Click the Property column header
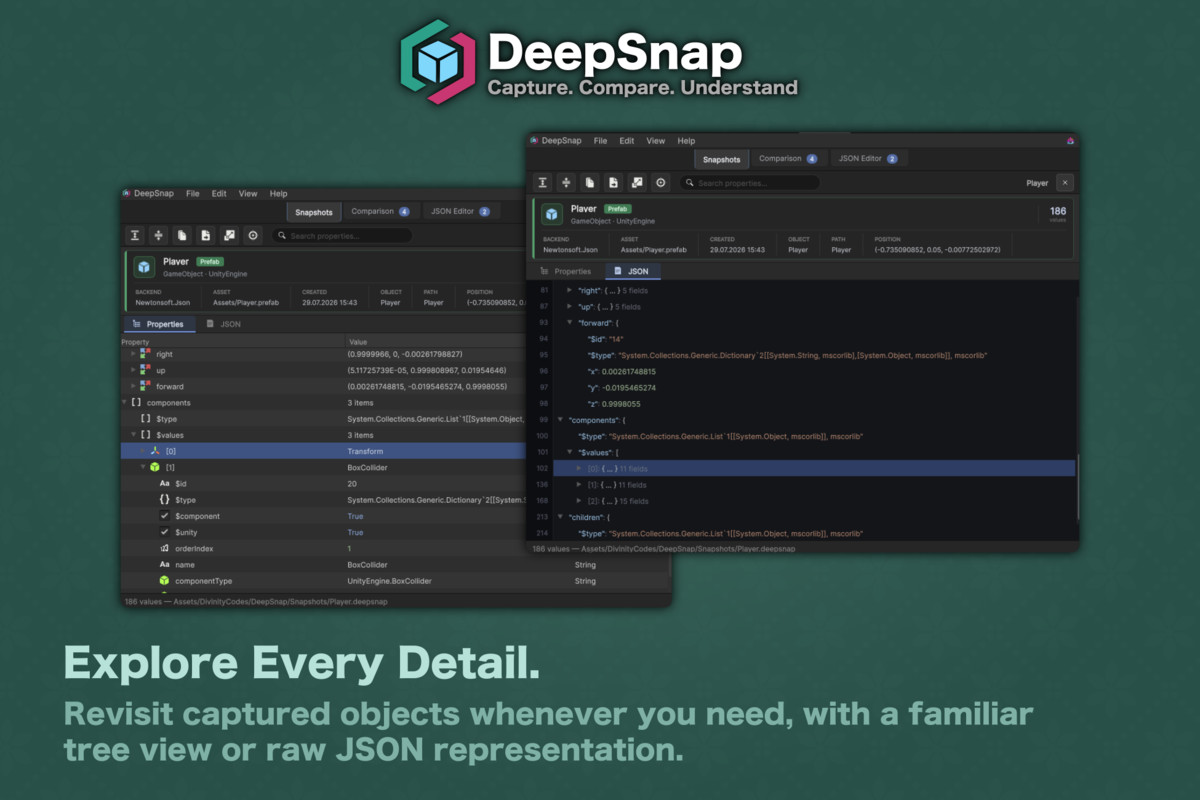Screen dimensions: 1200x800 point(135,342)
